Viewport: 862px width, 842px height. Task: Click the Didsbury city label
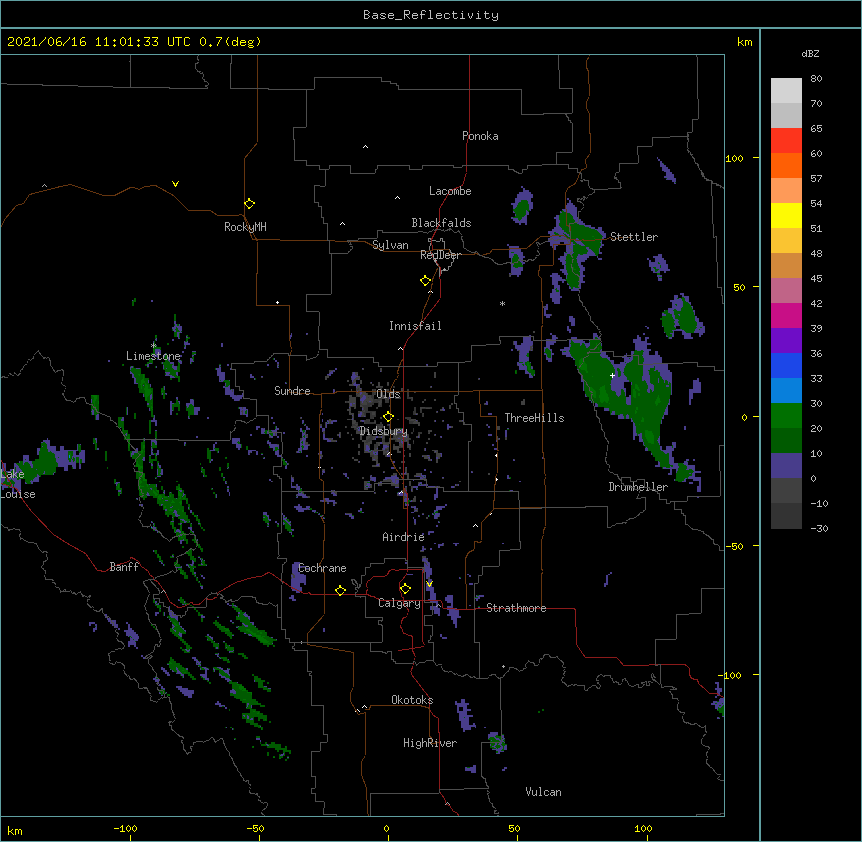point(384,431)
